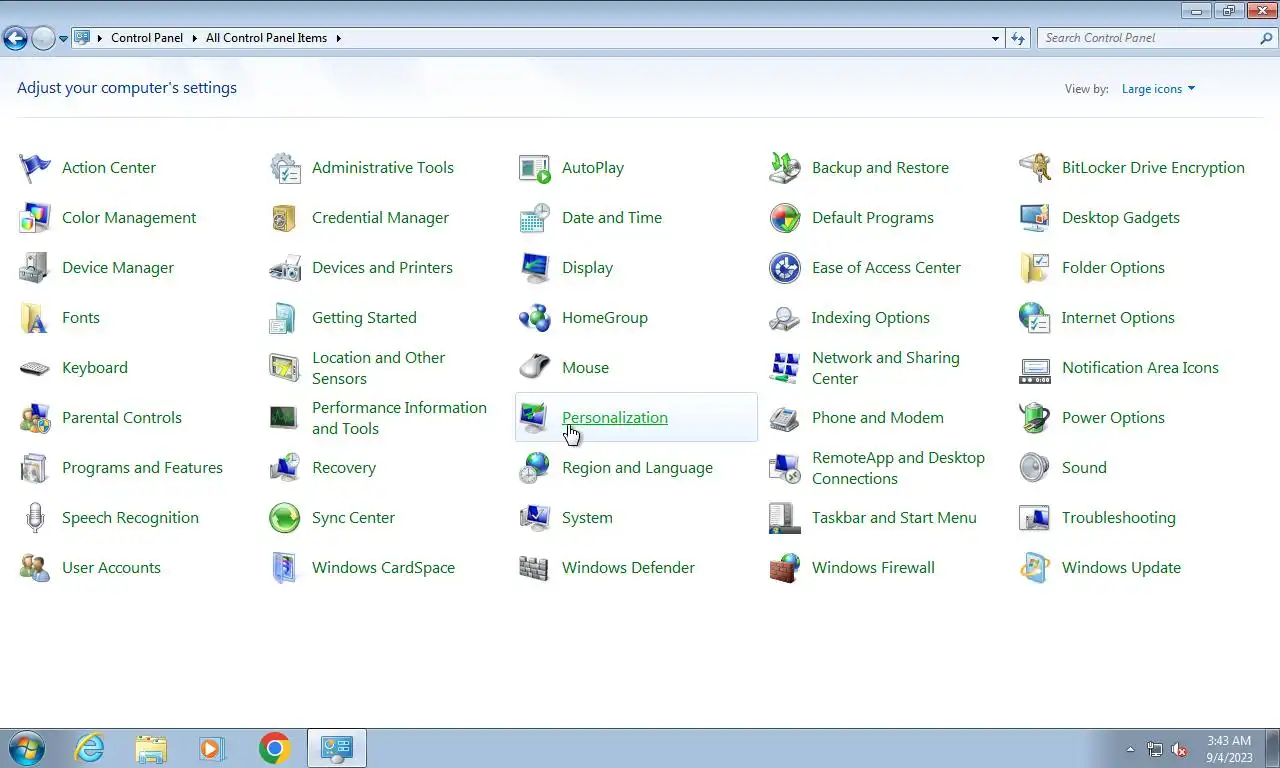Click All Control Panel Items breadcrumb
This screenshot has height=768, width=1280.
pos(266,38)
